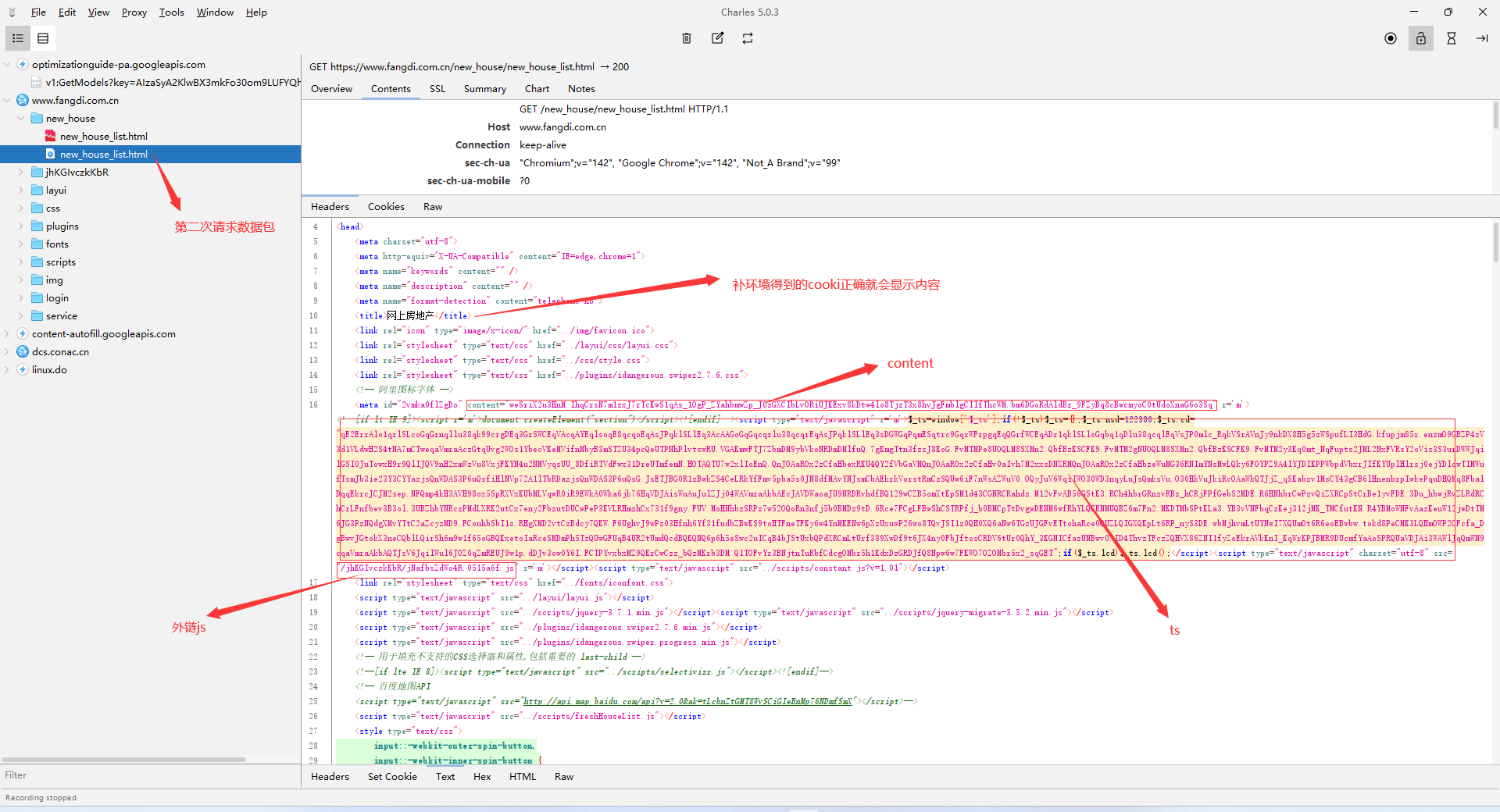
Task: Collapse the www.fangdi.com.cn host node
Action: (x=7, y=100)
